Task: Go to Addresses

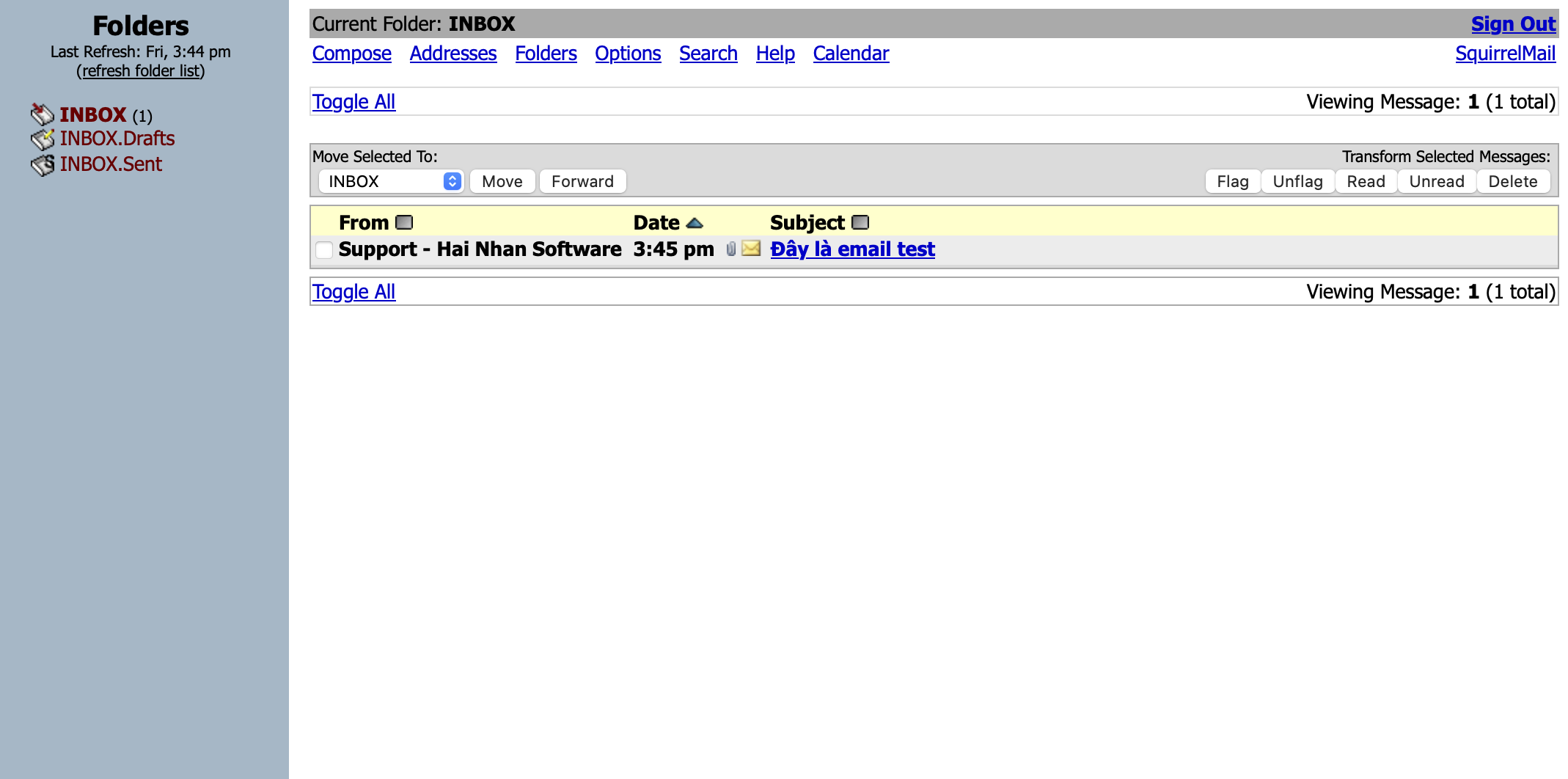Action: pyautogui.click(x=453, y=54)
